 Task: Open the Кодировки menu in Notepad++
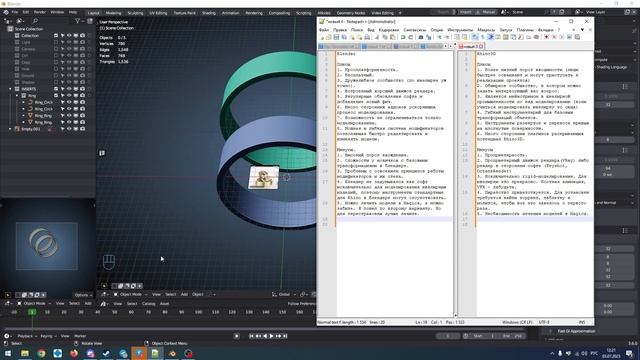[389, 30]
